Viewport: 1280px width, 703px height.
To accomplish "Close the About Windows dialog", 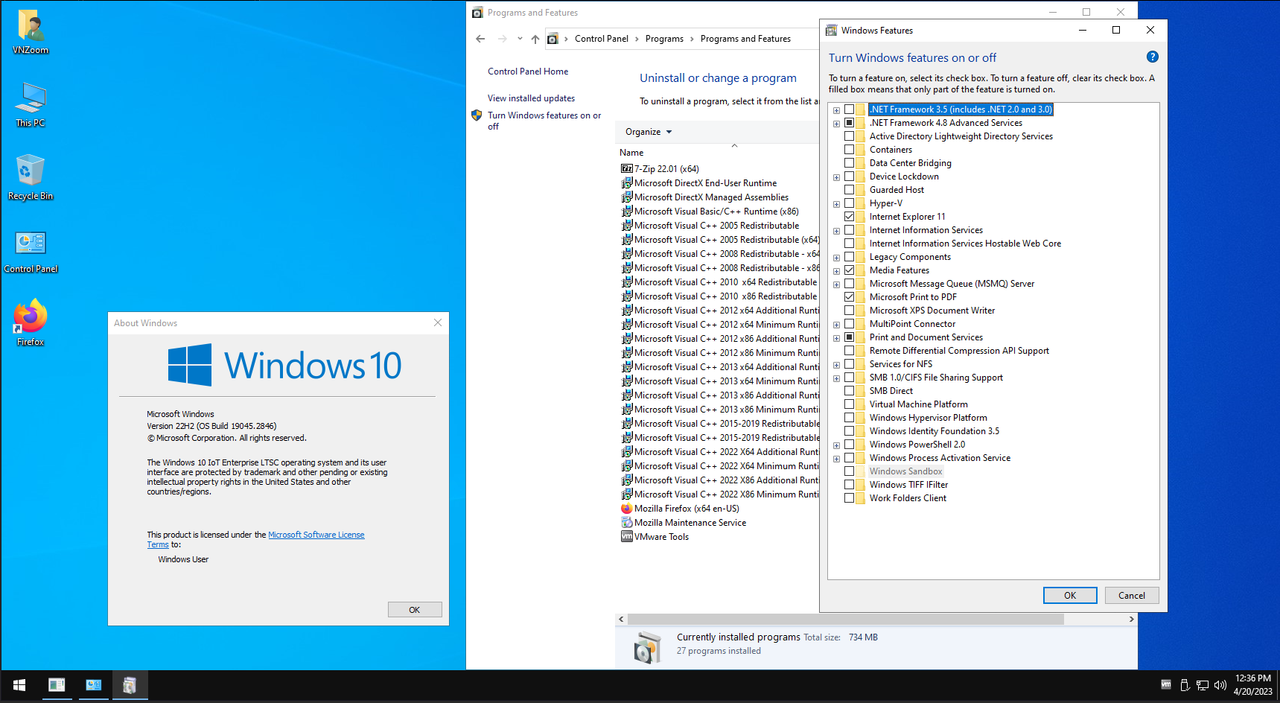I will [437, 323].
